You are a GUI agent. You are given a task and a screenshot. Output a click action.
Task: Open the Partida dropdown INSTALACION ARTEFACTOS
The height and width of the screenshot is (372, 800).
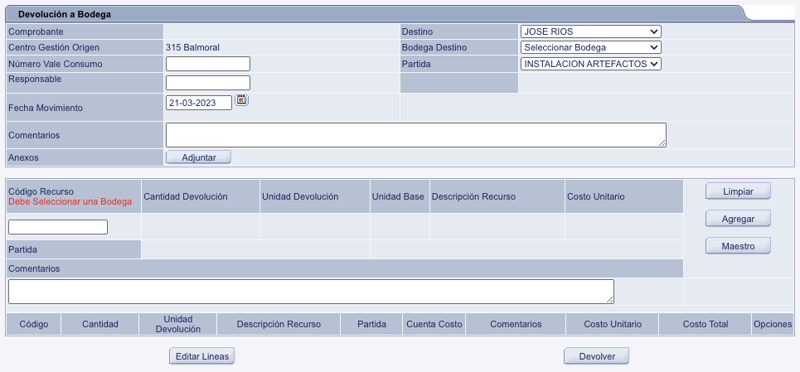(591, 64)
